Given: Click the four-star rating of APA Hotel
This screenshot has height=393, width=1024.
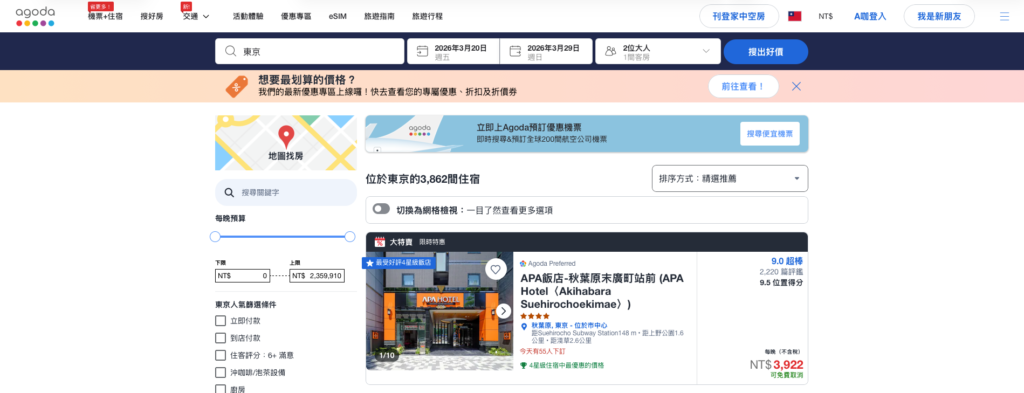Looking at the screenshot, I should click(534, 316).
